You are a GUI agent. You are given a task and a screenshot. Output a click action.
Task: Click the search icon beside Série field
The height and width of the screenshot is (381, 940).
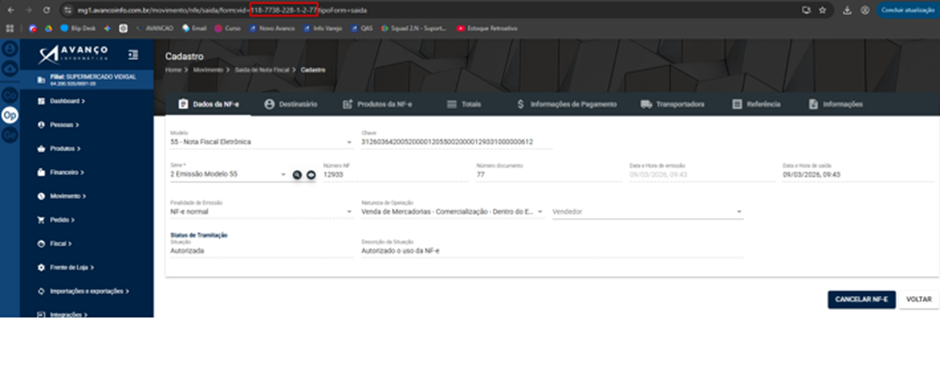(x=297, y=175)
